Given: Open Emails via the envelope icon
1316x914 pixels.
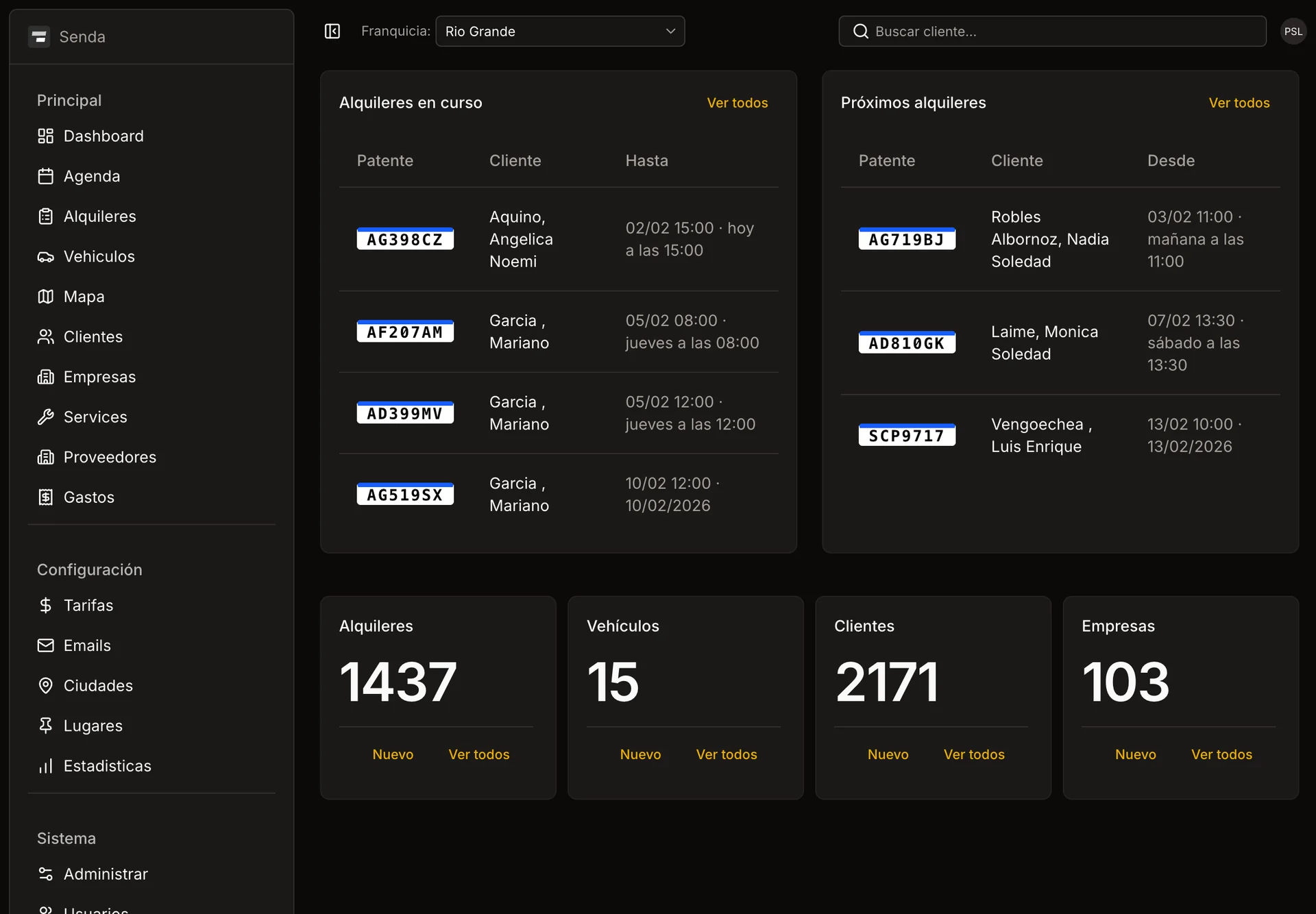Looking at the screenshot, I should coord(46,645).
